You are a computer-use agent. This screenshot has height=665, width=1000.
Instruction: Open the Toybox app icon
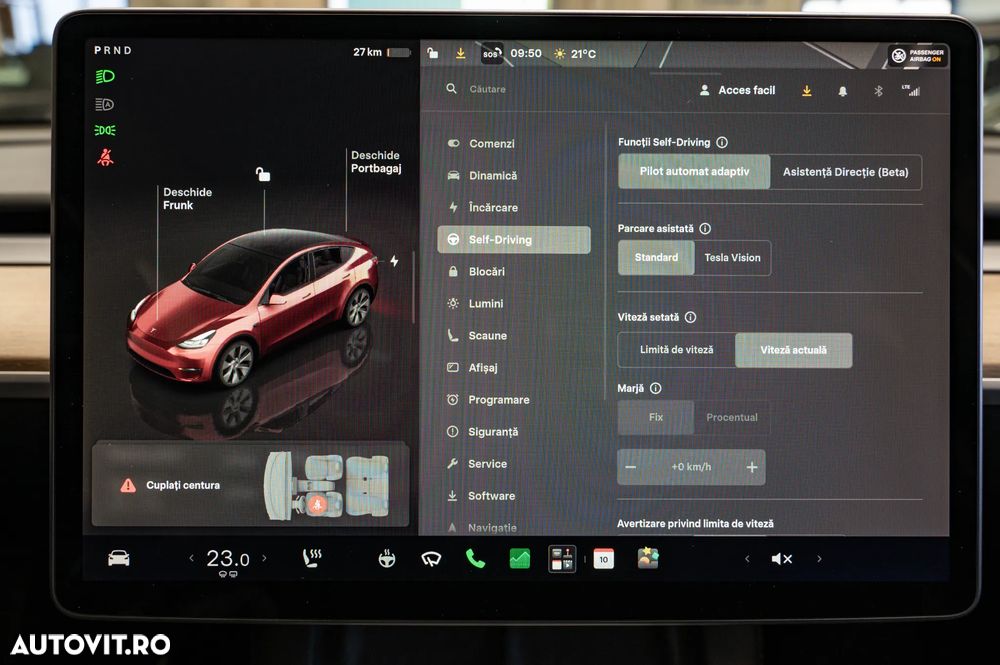coord(648,557)
